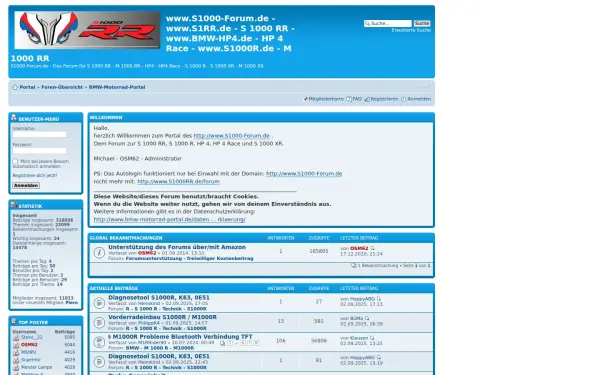Click the FAQ question-mark icon
The image size is (600, 375).
[349, 99]
